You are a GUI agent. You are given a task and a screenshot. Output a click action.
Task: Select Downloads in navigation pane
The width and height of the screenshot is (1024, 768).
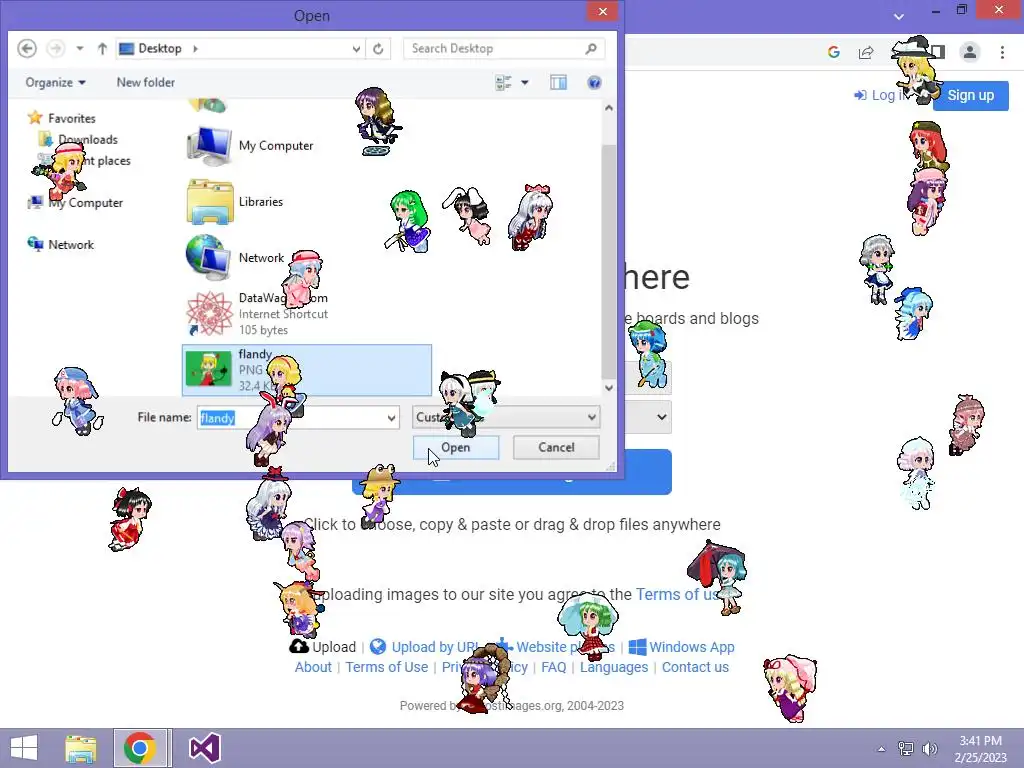[78, 139]
